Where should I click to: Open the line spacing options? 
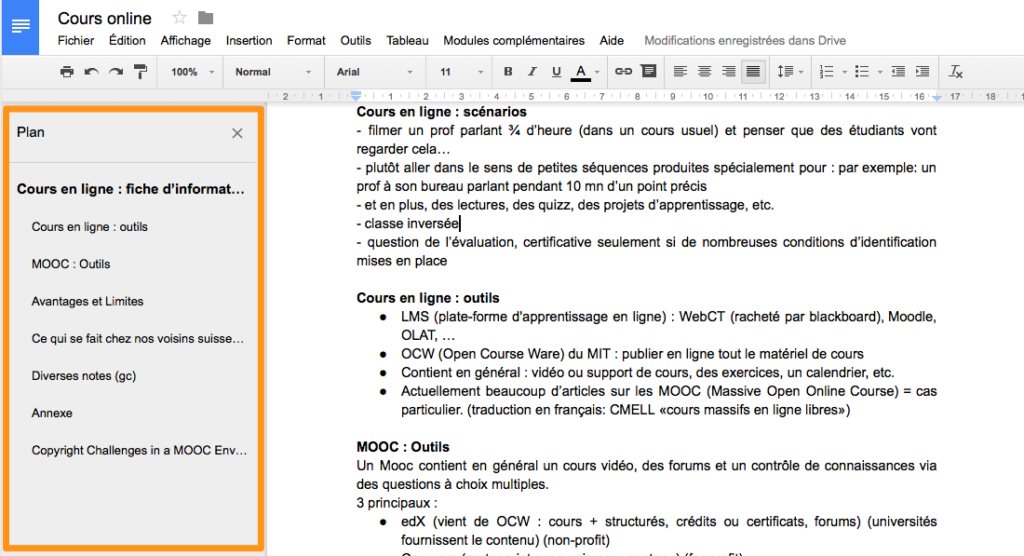790,72
